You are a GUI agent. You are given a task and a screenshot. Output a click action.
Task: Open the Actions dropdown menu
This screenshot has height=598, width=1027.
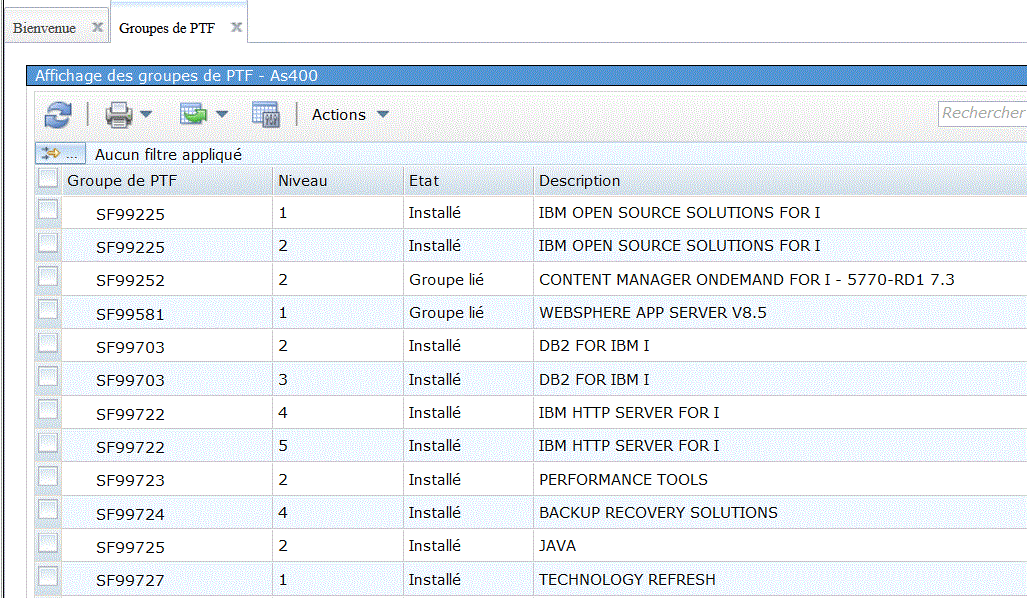pos(350,115)
